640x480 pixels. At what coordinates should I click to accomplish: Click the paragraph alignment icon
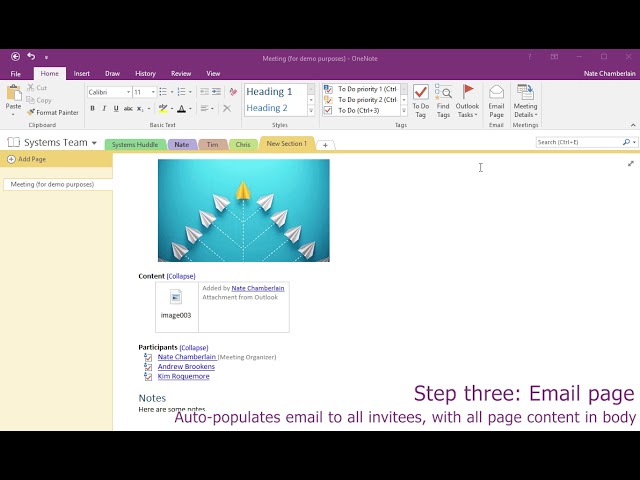pyautogui.click(x=204, y=108)
